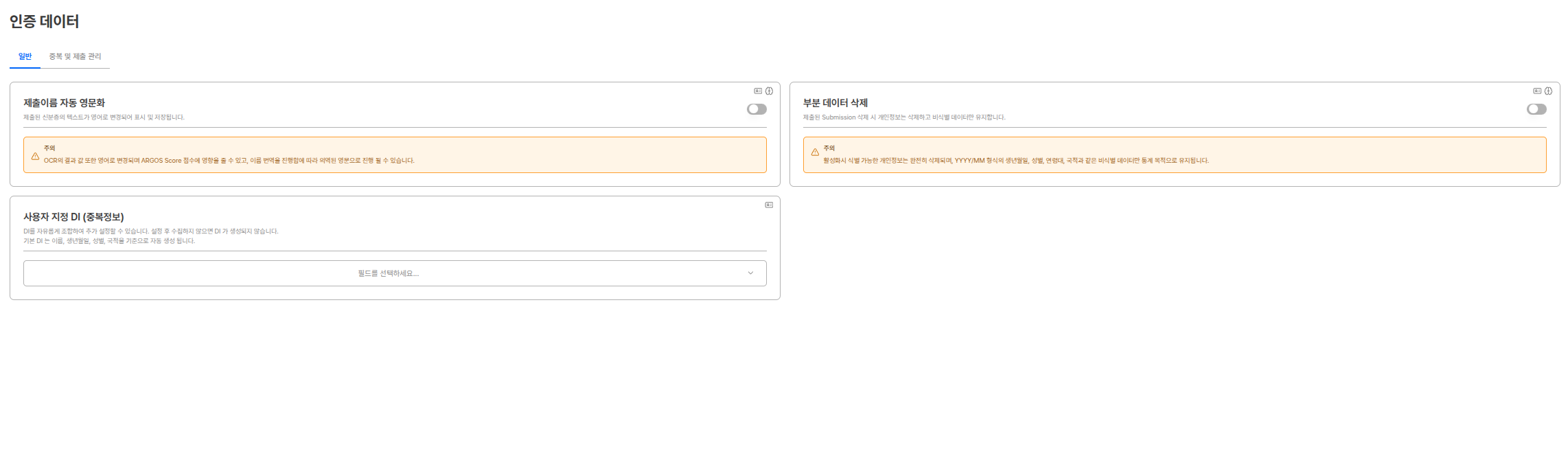
Task: Click 기본 DI 는 이름, 생년월일 description line
Action: click(109, 241)
